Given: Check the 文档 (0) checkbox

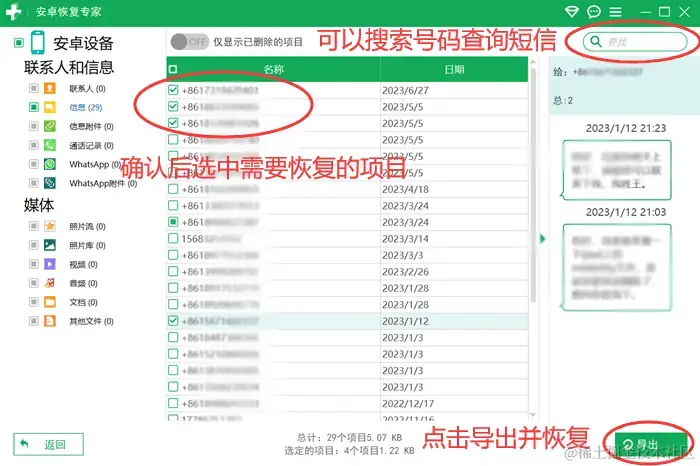Looking at the screenshot, I should (x=33, y=302).
